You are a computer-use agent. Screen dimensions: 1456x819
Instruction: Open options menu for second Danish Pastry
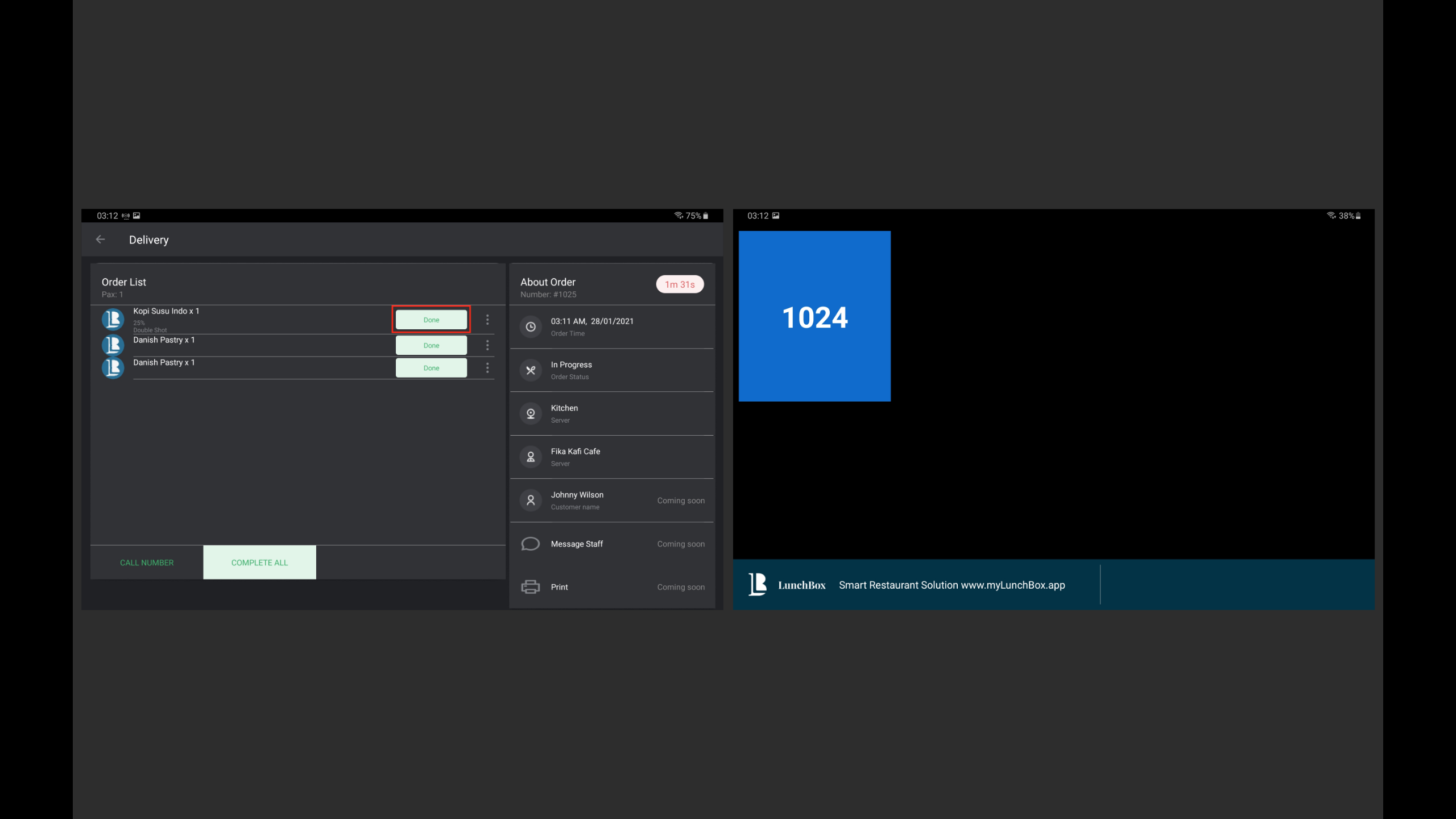[487, 368]
